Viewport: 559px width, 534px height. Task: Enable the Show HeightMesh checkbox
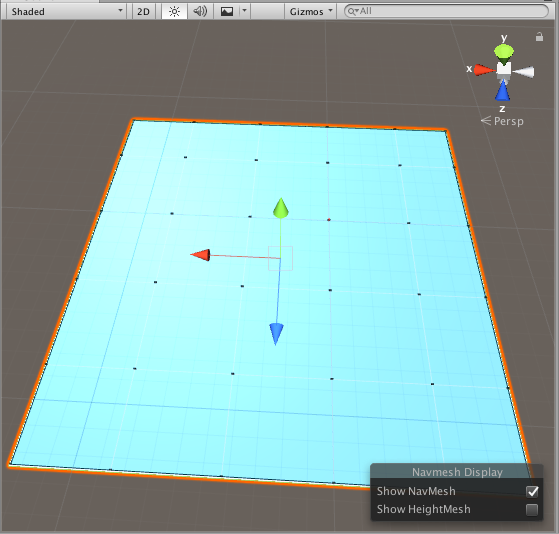tap(532, 510)
